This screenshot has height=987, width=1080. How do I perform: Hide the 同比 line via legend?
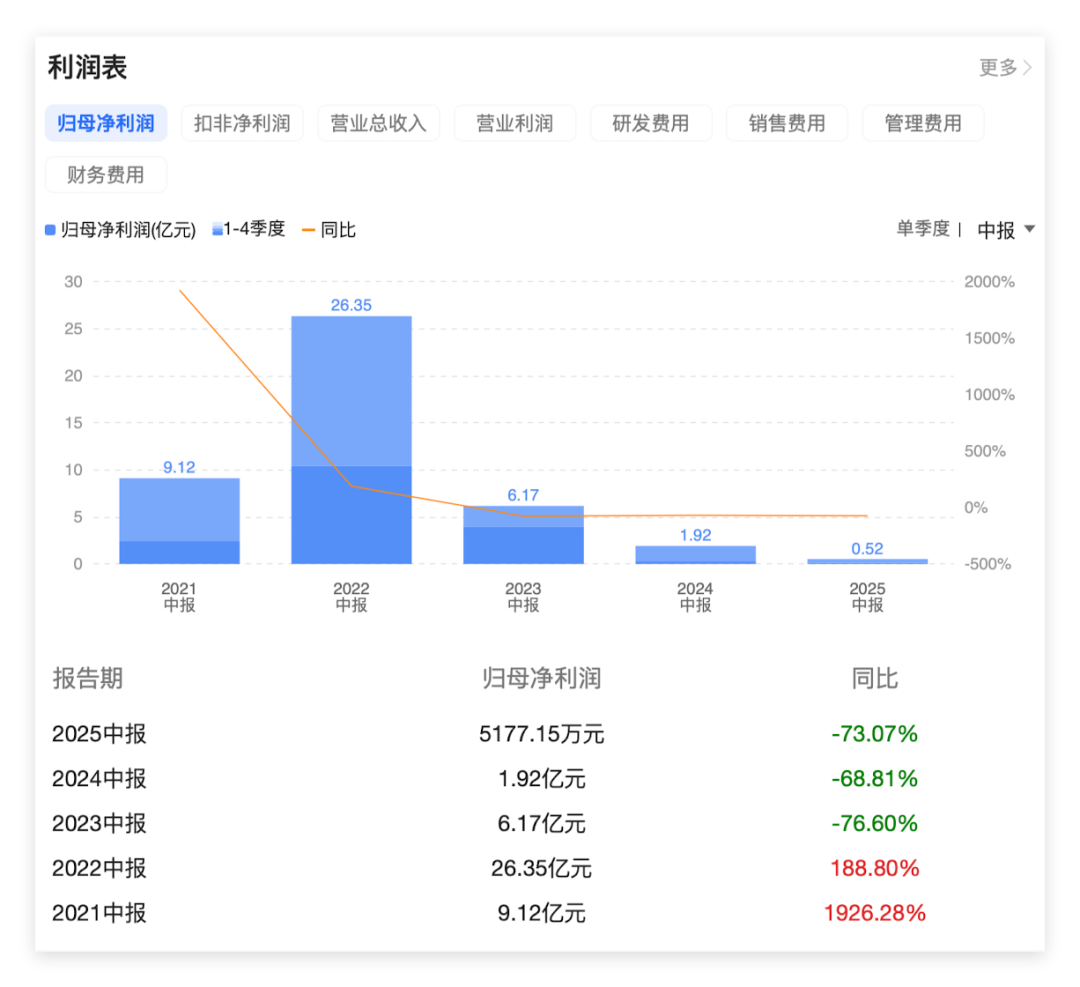point(329,229)
